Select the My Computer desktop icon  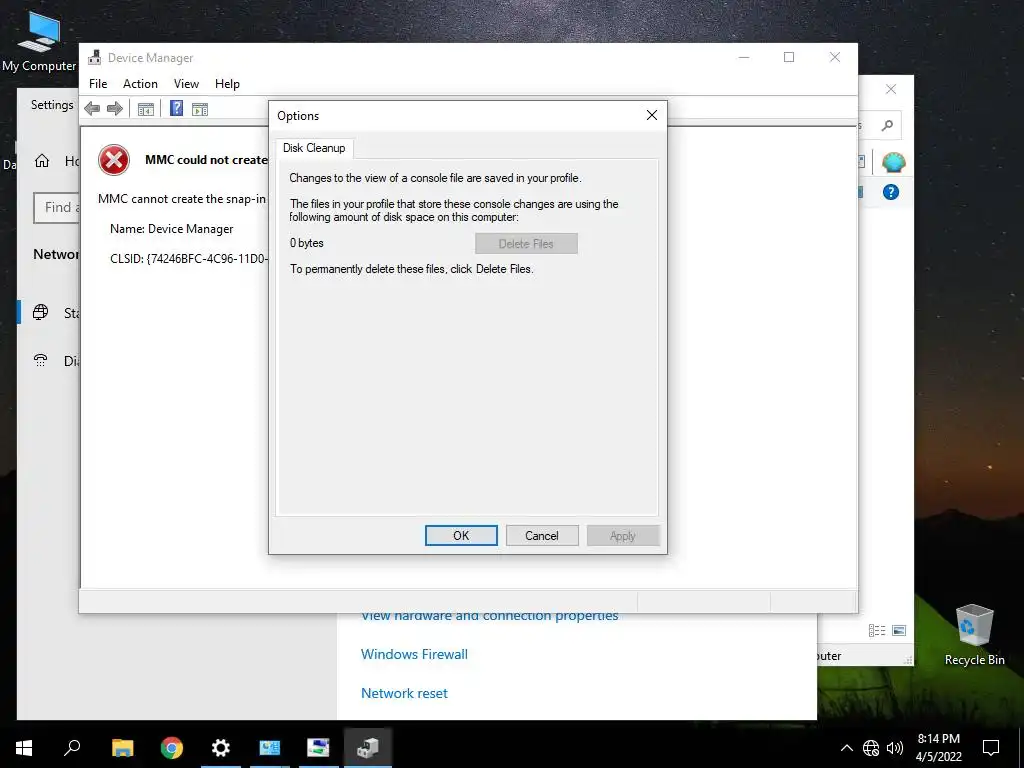(x=39, y=42)
